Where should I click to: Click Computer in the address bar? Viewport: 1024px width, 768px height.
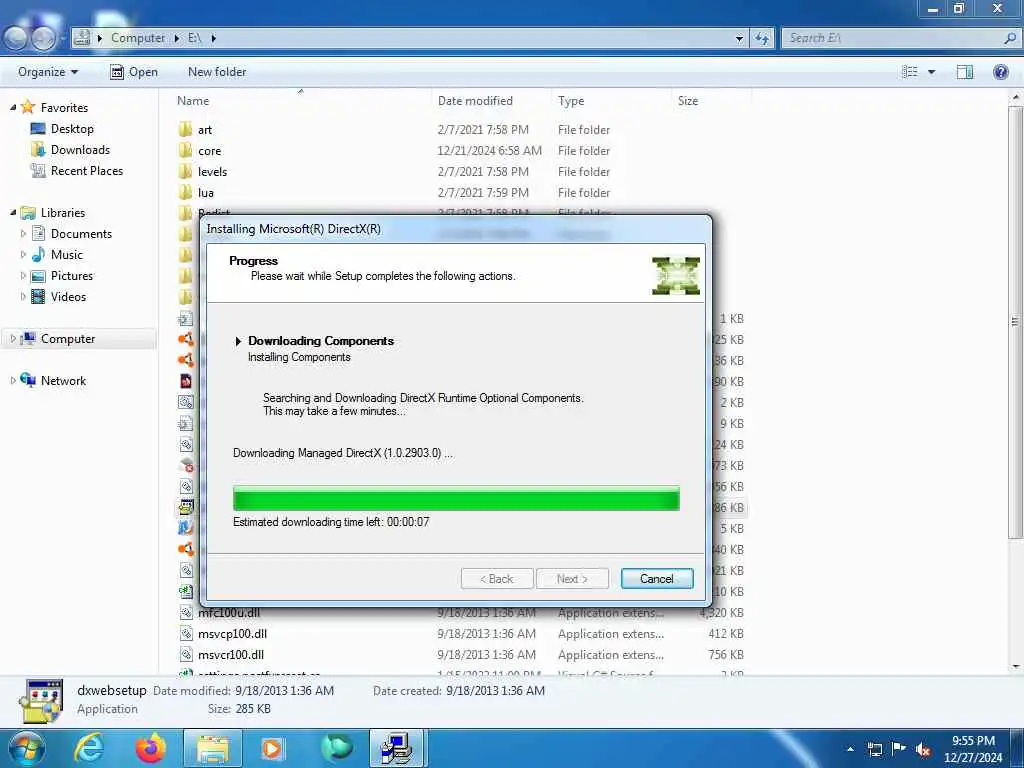(x=138, y=38)
